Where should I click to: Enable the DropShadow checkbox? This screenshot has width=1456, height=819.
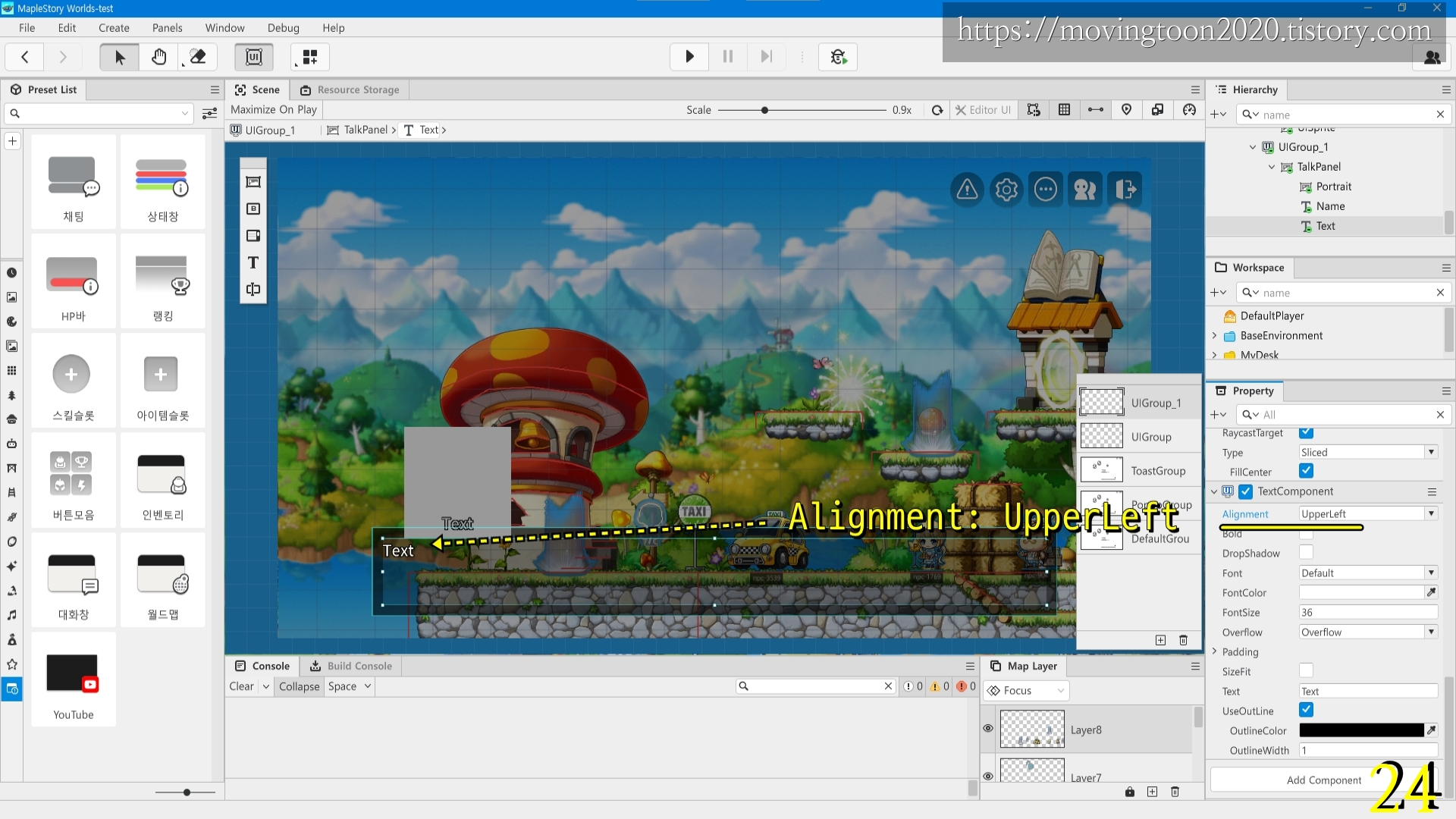coord(1306,553)
